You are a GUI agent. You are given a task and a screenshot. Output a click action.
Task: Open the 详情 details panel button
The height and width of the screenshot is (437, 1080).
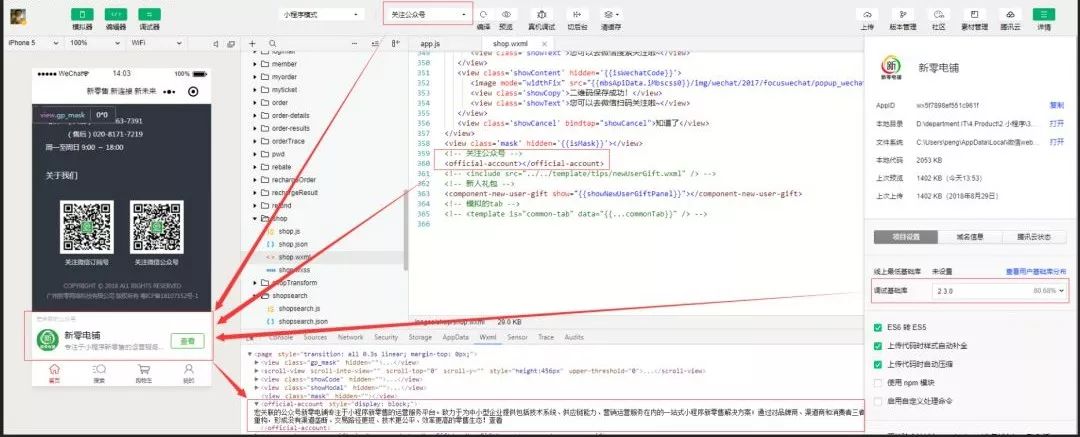pos(1044,14)
